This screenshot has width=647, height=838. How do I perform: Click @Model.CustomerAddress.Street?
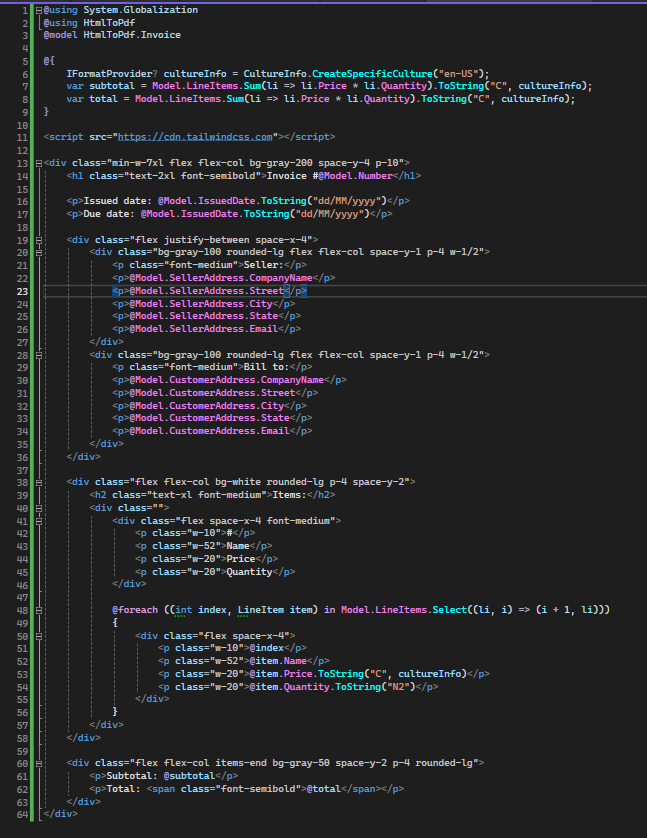212,393
